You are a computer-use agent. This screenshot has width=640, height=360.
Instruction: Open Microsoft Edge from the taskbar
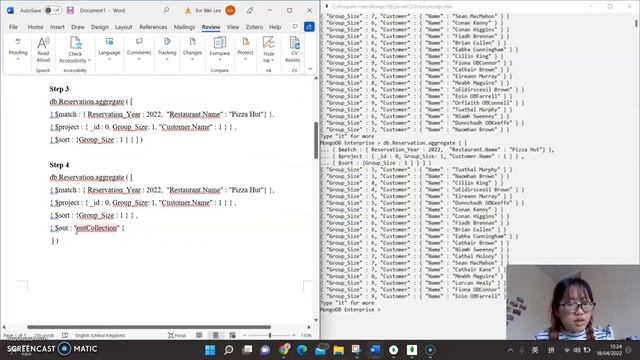(x=302, y=350)
